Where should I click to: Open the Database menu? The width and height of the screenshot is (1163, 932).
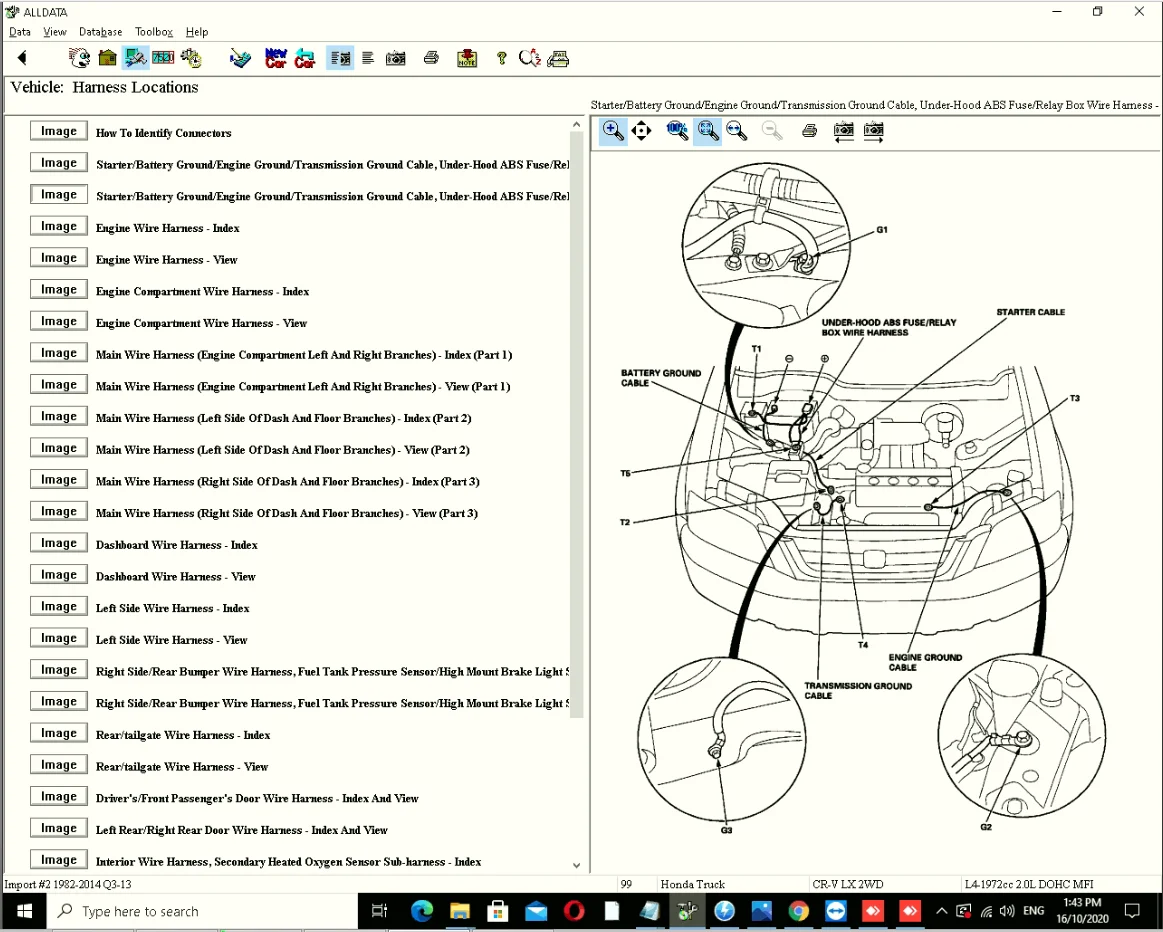coord(100,32)
